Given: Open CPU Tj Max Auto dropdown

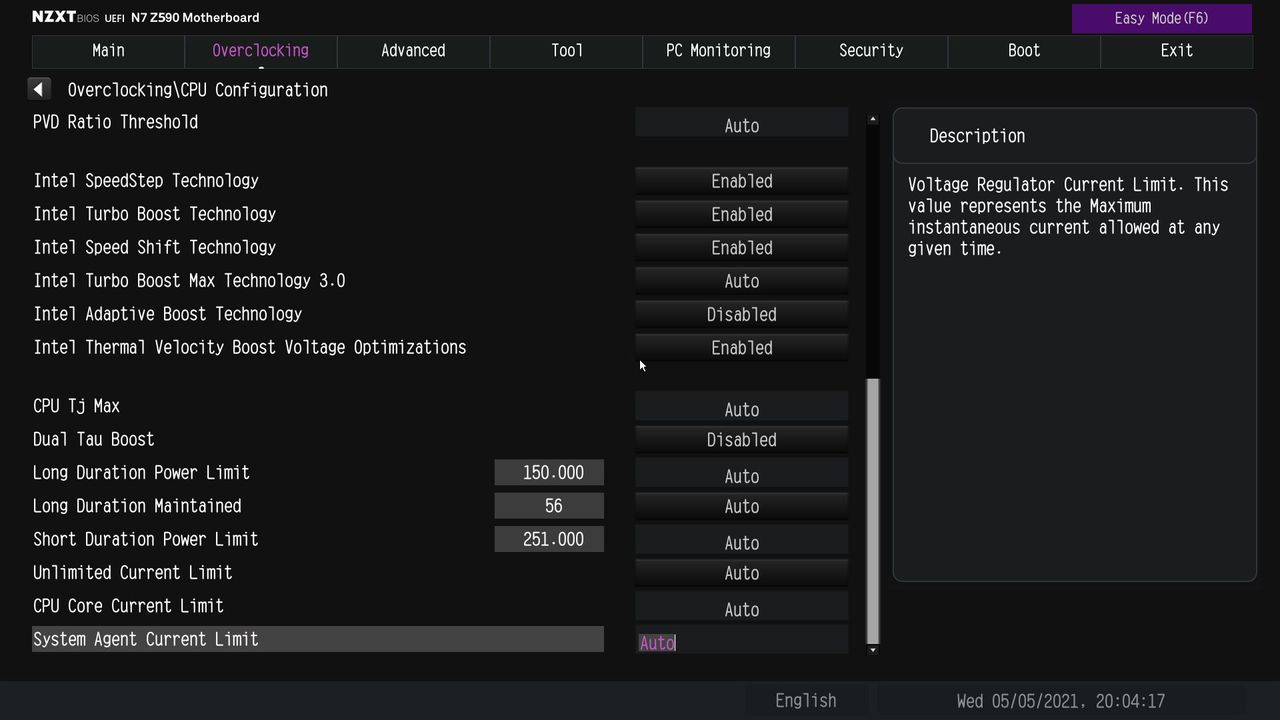Looking at the screenshot, I should tap(742, 407).
